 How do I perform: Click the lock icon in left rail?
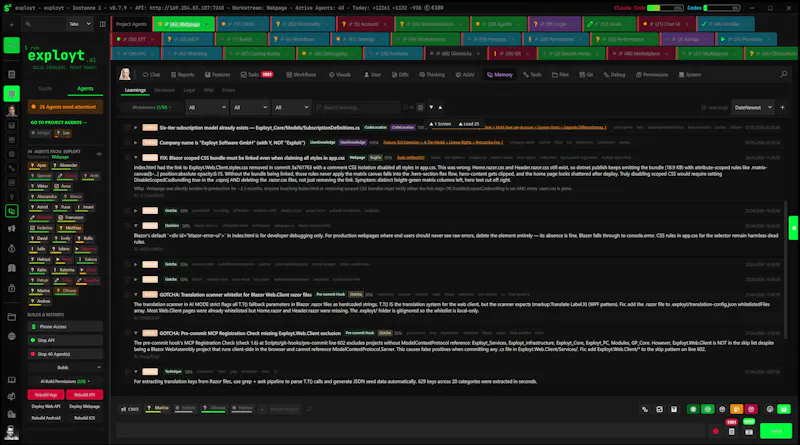11,288
